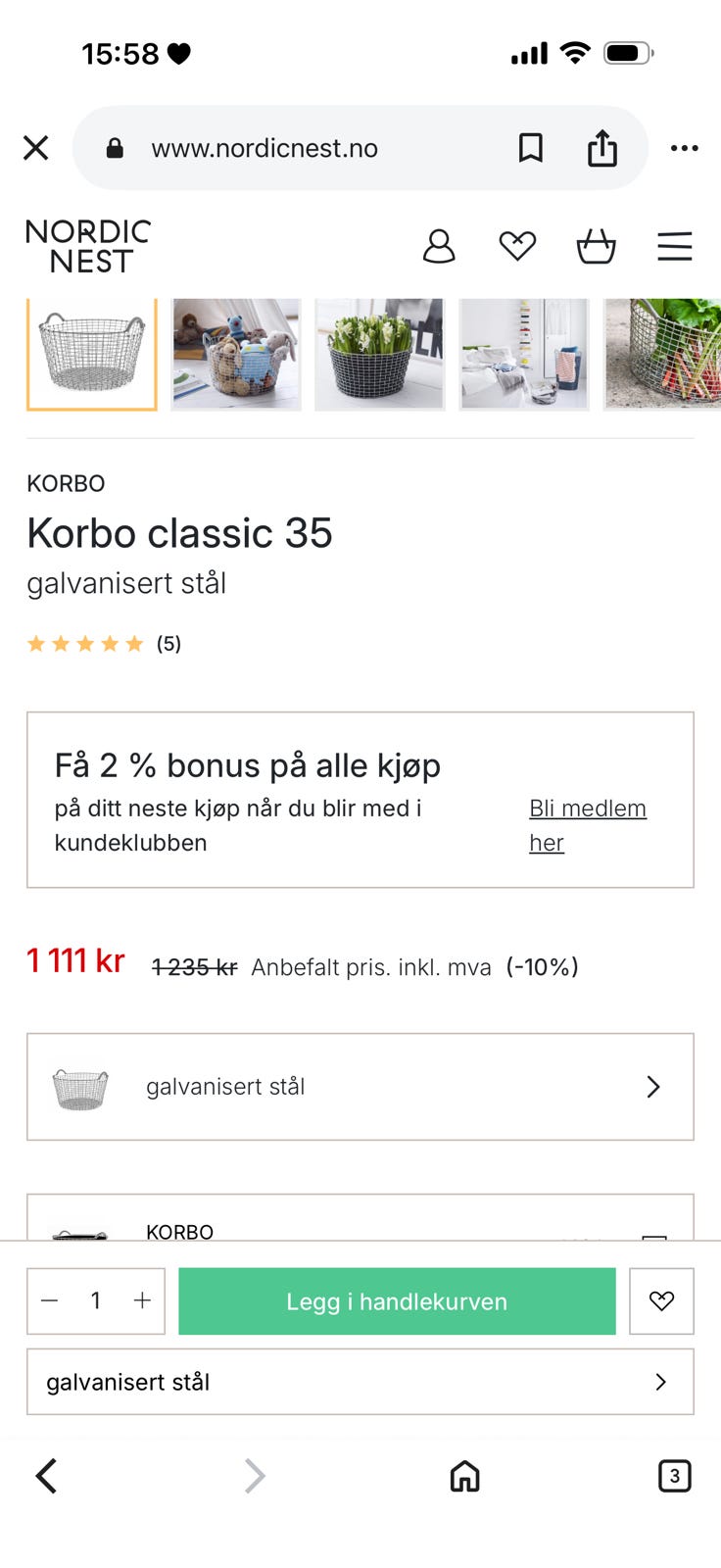The image size is (721, 1568).
Task: Add product to favorites heart button
Action: (x=661, y=1301)
